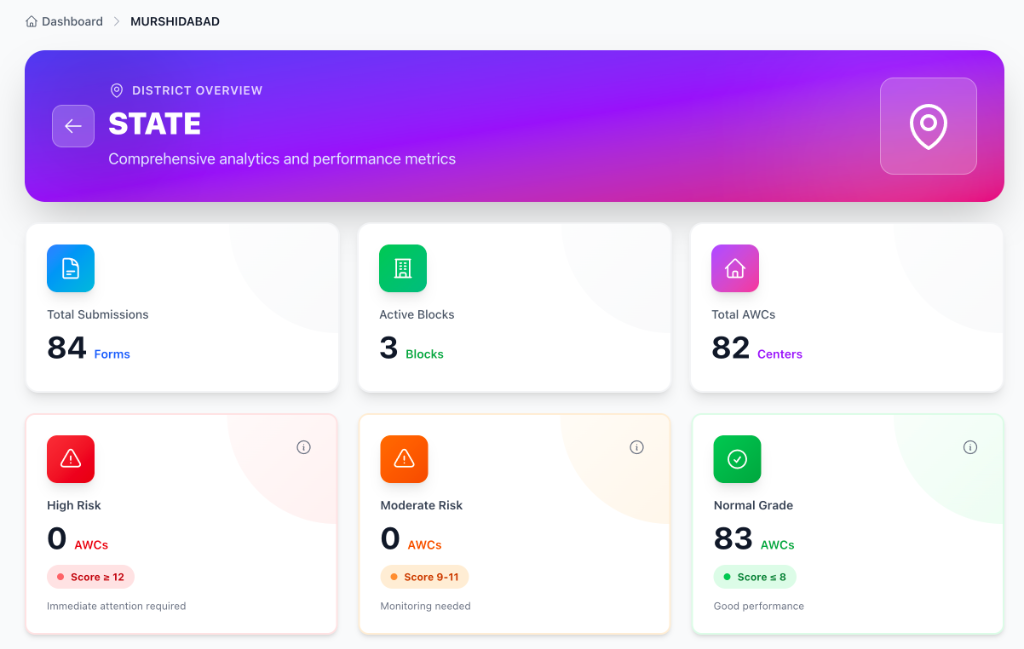Click the Moderate Risk info circle icon

tap(637, 447)
